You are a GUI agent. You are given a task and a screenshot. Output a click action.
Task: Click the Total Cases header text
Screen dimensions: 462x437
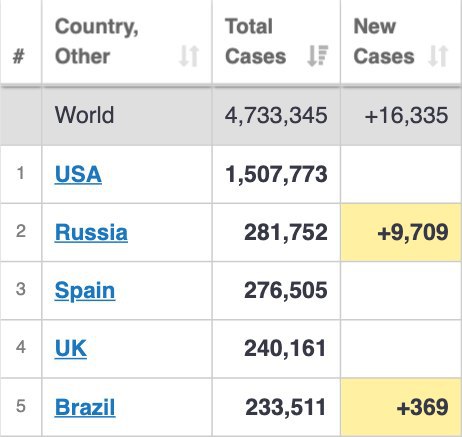point(255,41)
